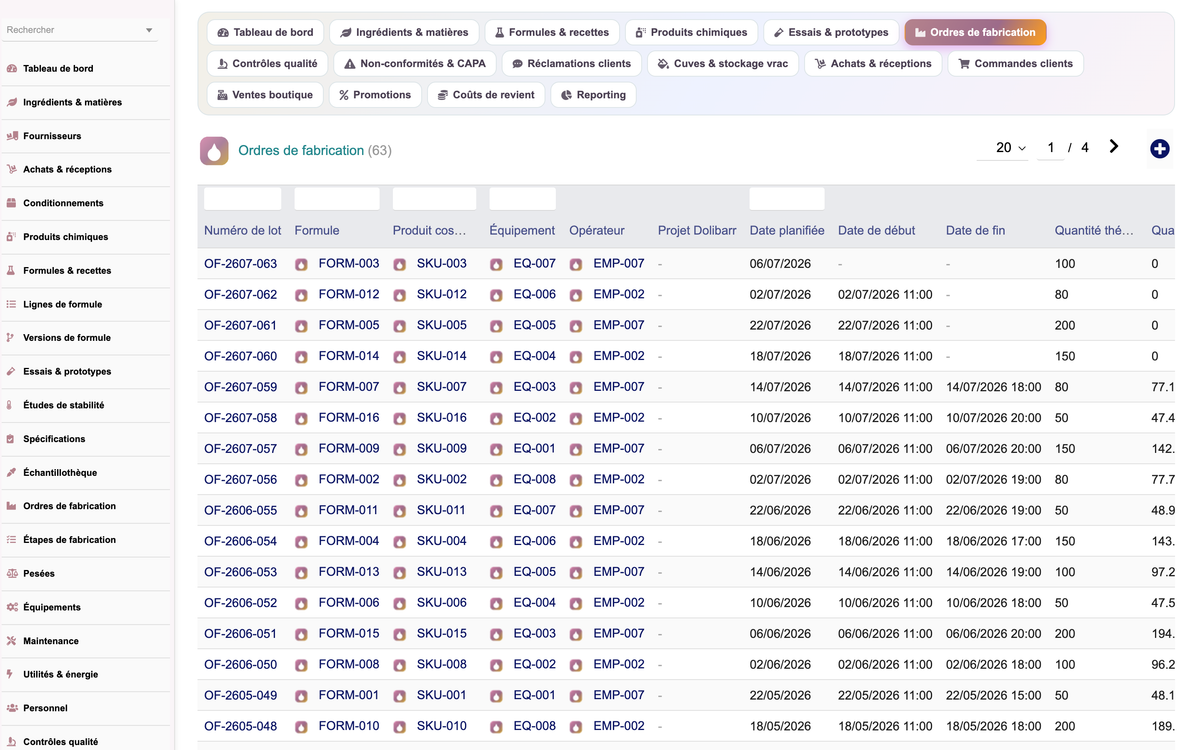Click the icon beside EQ-005 in OF-2607-061 row

(x=496, y=326)
